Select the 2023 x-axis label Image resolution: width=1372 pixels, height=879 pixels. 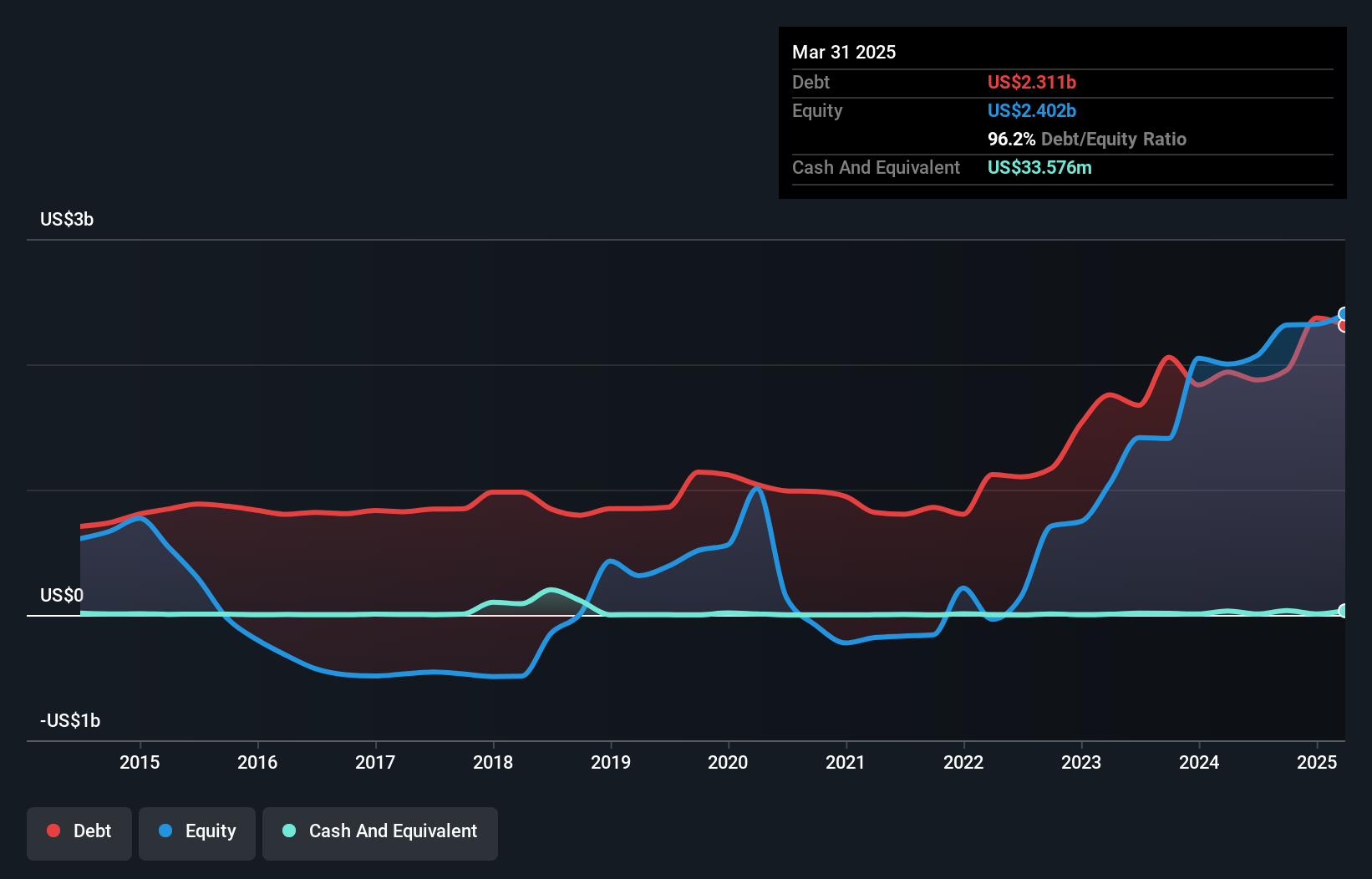point(1081,762)
